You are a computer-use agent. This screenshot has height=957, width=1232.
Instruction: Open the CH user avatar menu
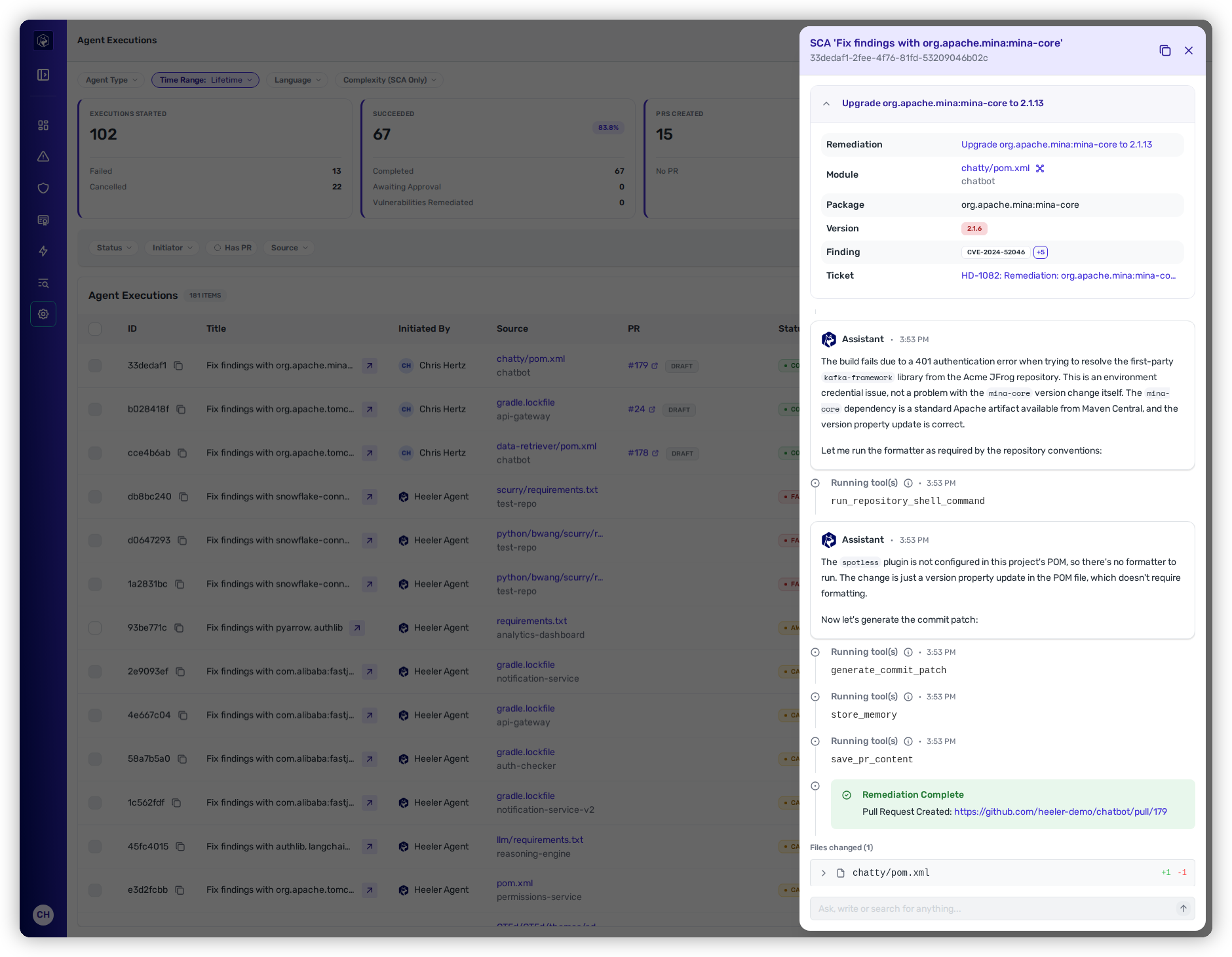43,914
